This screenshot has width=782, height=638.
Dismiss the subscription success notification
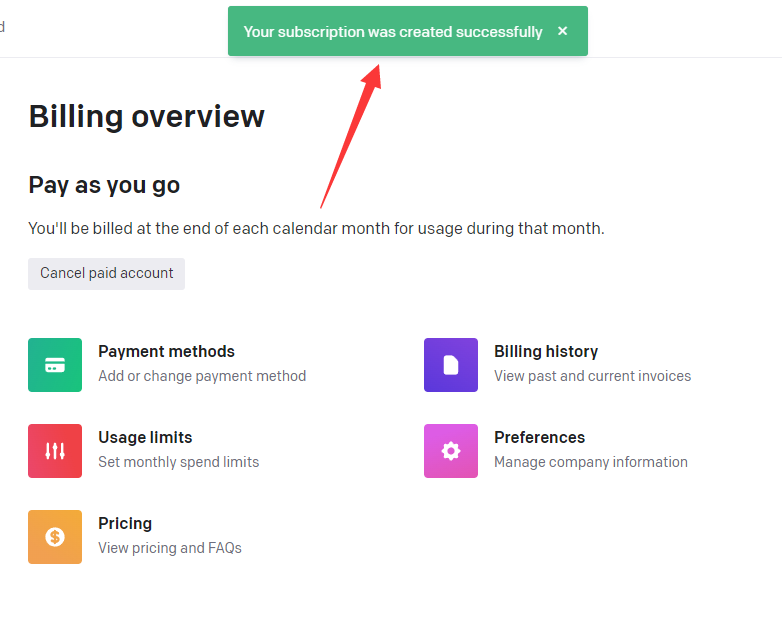click(563, 31)
